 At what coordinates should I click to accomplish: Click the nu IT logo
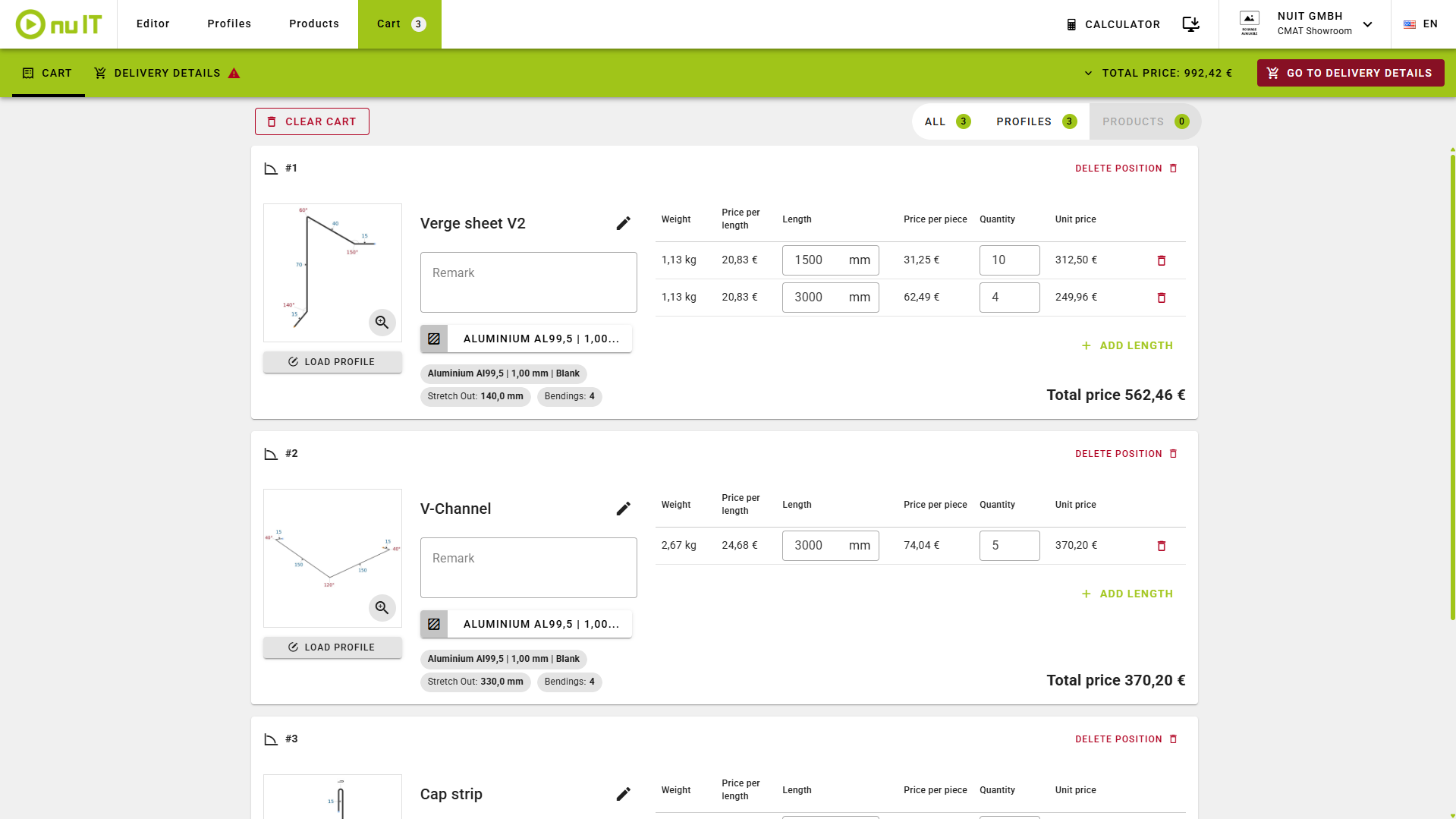click(x=58, y=24)
